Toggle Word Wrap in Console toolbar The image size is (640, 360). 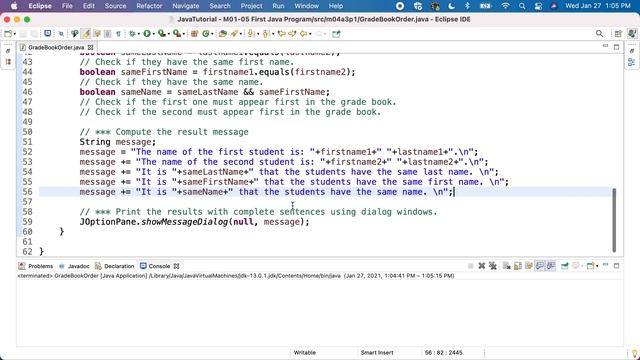click(529, 266)
